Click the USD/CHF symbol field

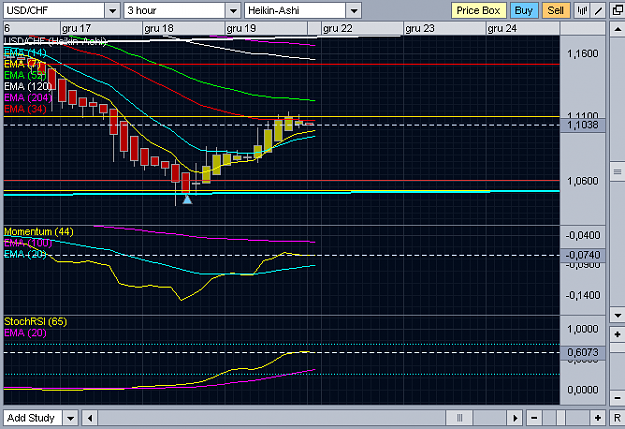tap(54, 10)
